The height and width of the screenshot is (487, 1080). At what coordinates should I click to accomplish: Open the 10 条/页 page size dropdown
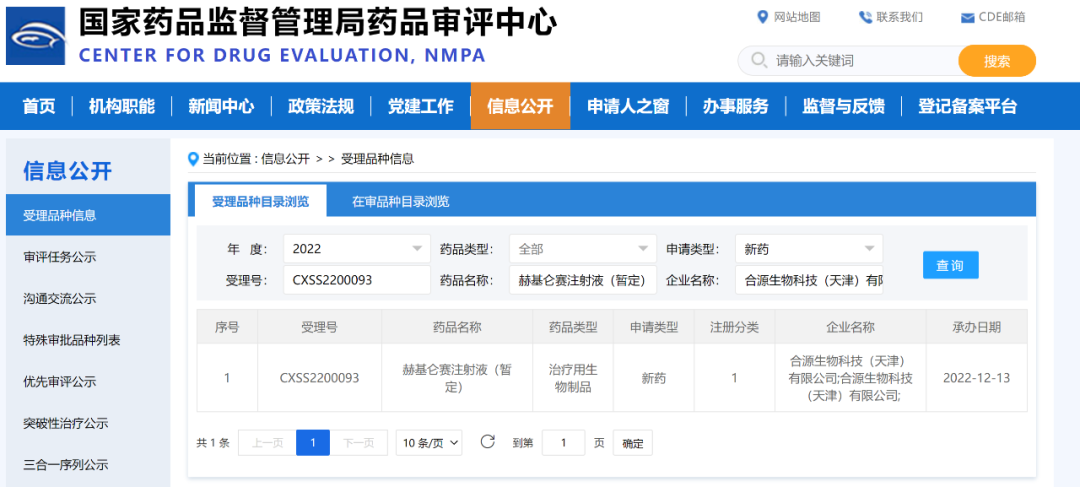tap(429, 443)
